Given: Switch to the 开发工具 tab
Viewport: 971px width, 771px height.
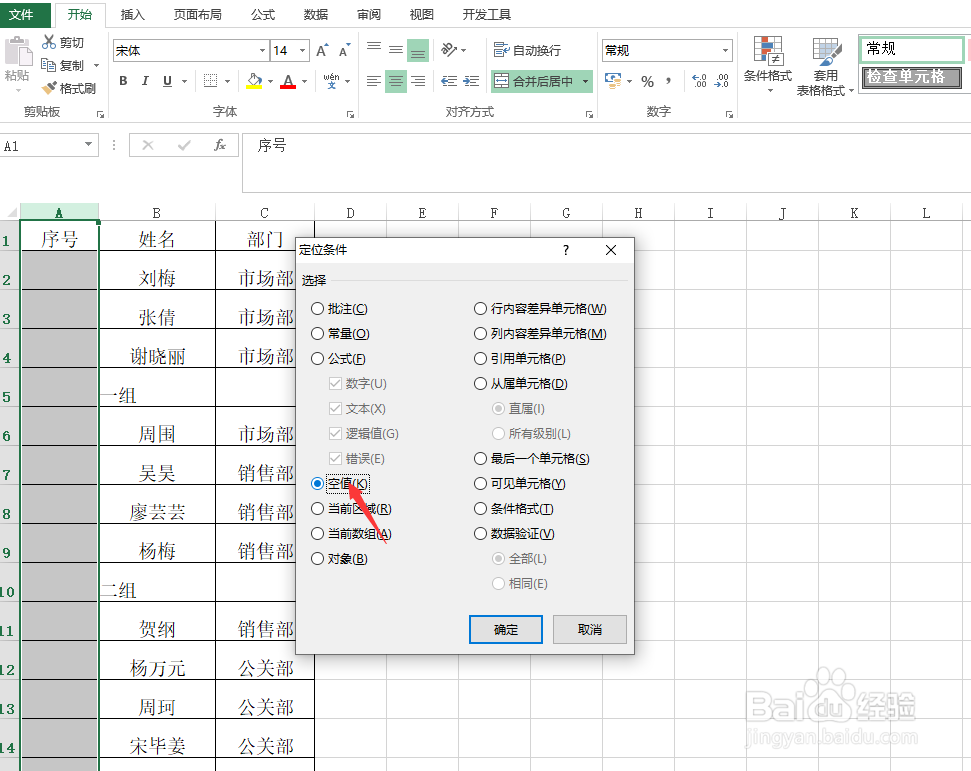Looking at the screenshot, I should coord(487,14).
